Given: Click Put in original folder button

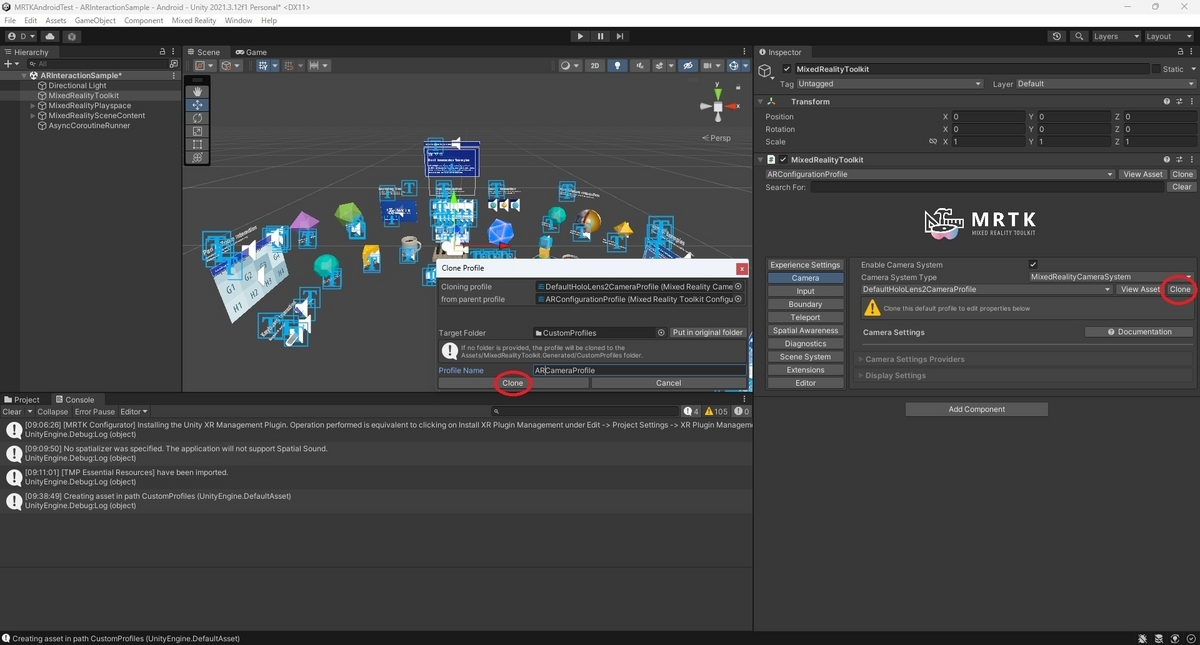Looking at the screenshot, I should coord(708,332).
